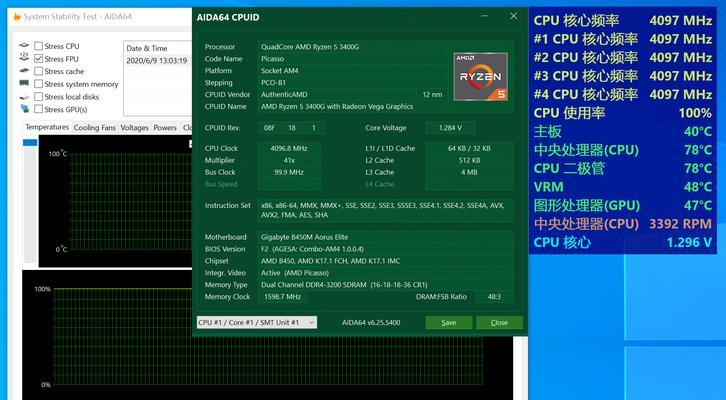Click the temperature graph area in Stability Test
This screenshot has height=400, width=726.
coord(116,201)
